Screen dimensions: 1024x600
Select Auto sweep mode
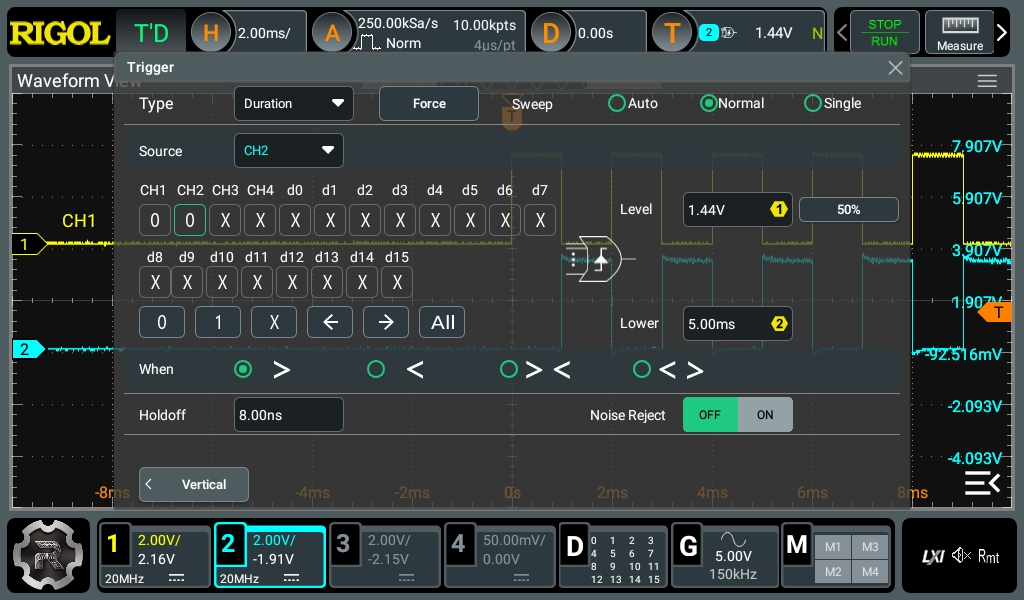(x=617, y=103)
